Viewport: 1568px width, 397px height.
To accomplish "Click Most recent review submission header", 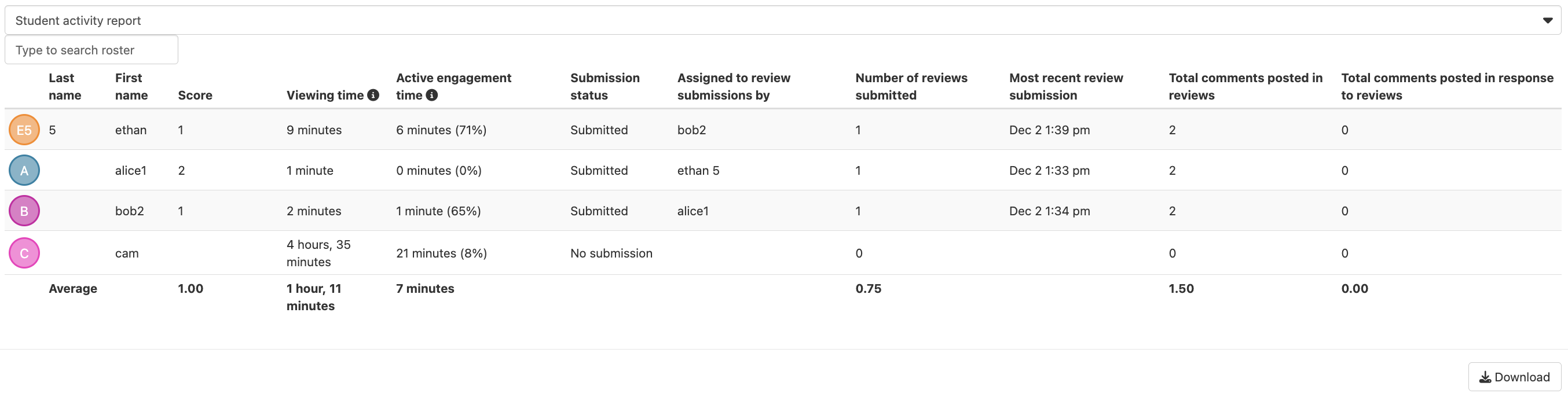I will [x=1066, y=86].
